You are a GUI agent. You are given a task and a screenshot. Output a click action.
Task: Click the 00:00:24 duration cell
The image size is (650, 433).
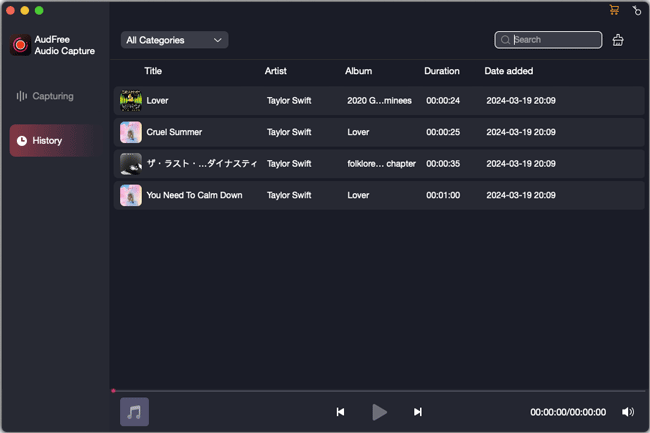click(x=443, y=101)
